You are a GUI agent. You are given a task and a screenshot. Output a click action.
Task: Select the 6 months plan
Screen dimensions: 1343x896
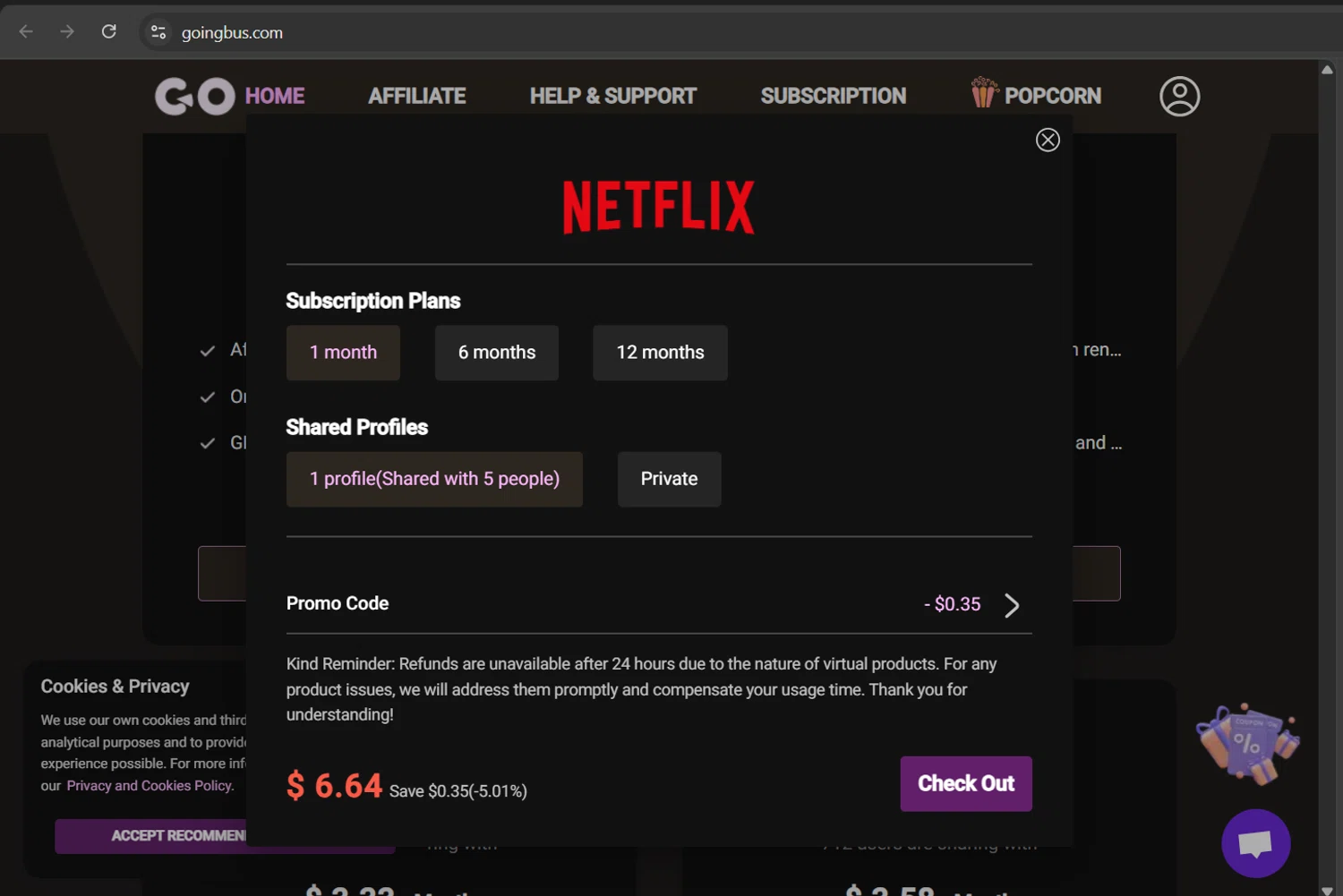click(497, 353)
